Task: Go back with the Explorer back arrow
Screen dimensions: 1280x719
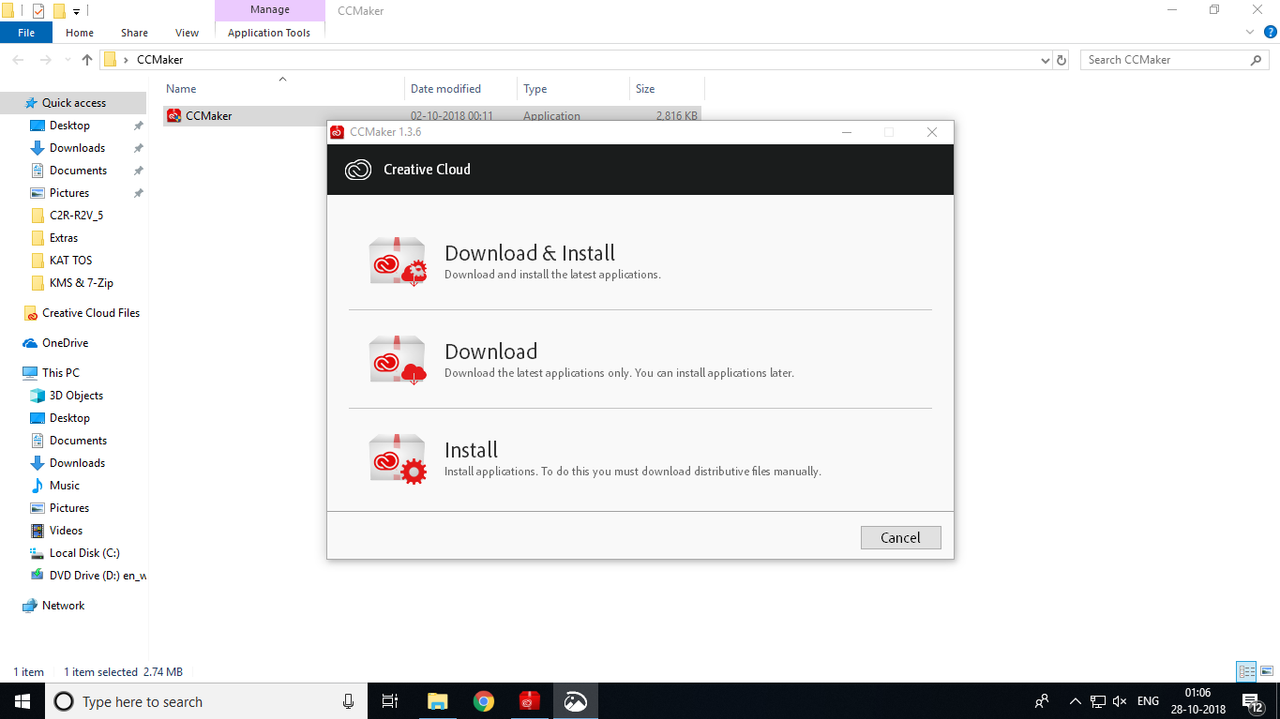Action: click(18, 60)
